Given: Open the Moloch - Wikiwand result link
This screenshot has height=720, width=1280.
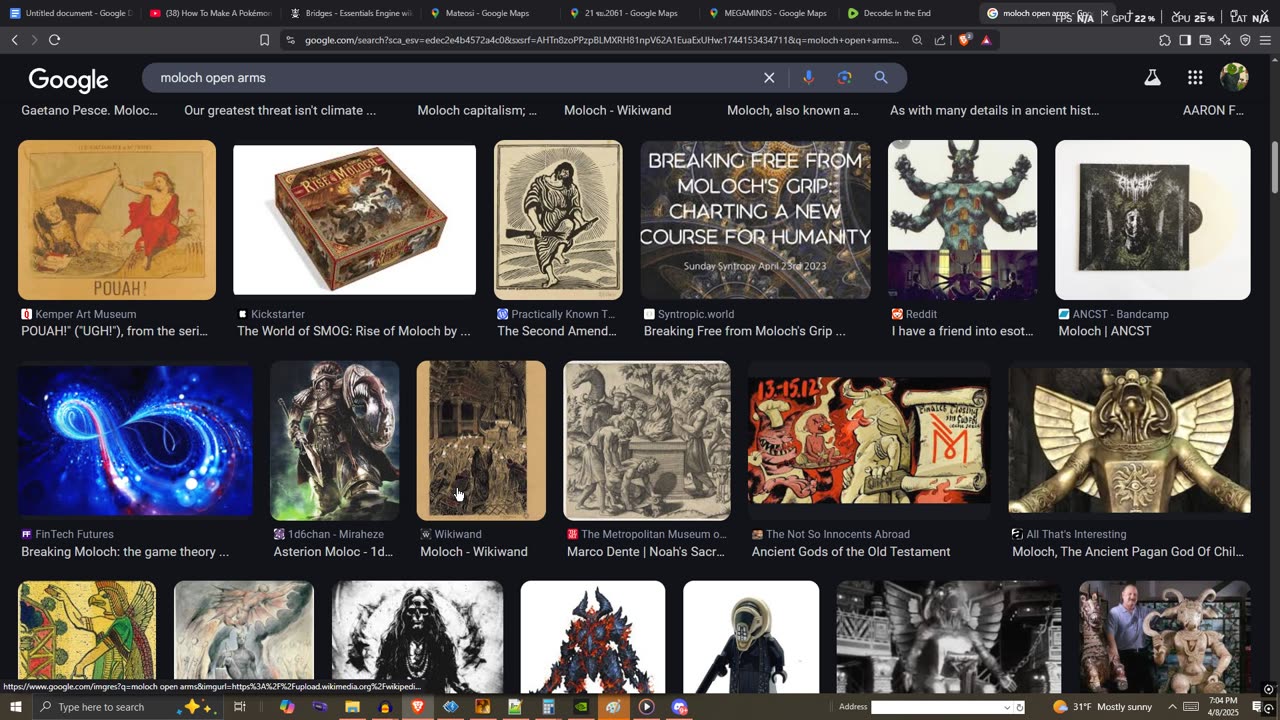Looking at the screenshot, I should (x=473, y=552).
